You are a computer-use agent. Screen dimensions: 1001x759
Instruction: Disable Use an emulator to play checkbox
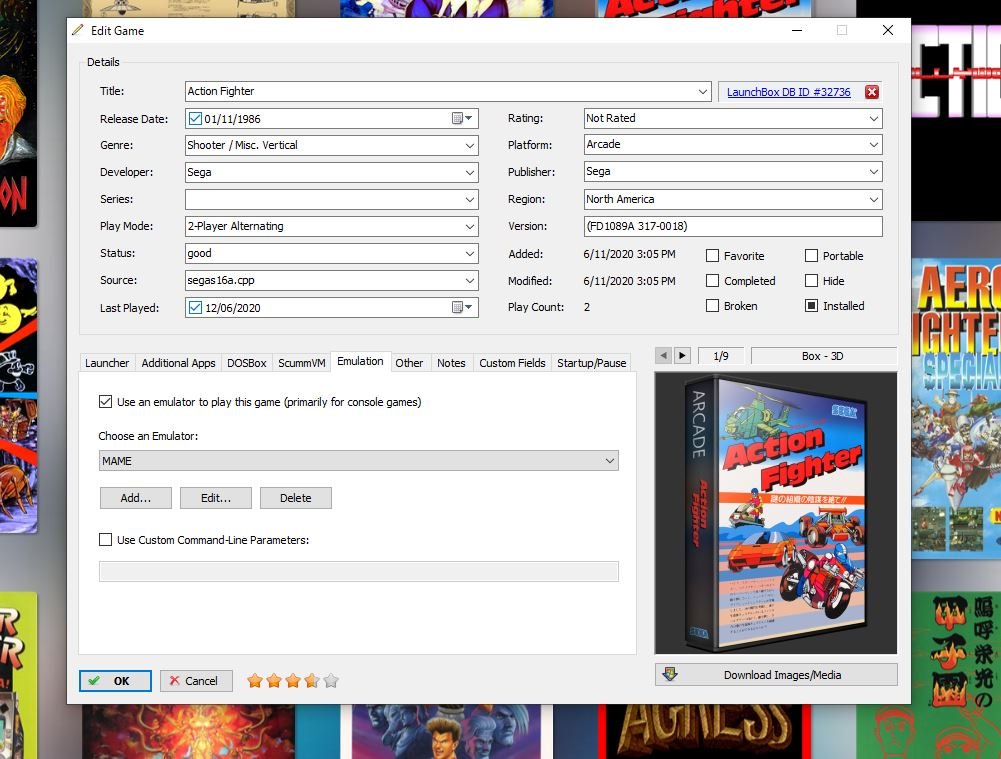click(x=106, y=402)
